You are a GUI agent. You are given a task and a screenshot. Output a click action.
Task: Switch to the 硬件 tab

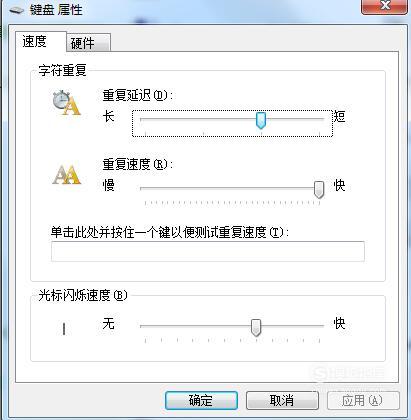[x=88, y=43]
